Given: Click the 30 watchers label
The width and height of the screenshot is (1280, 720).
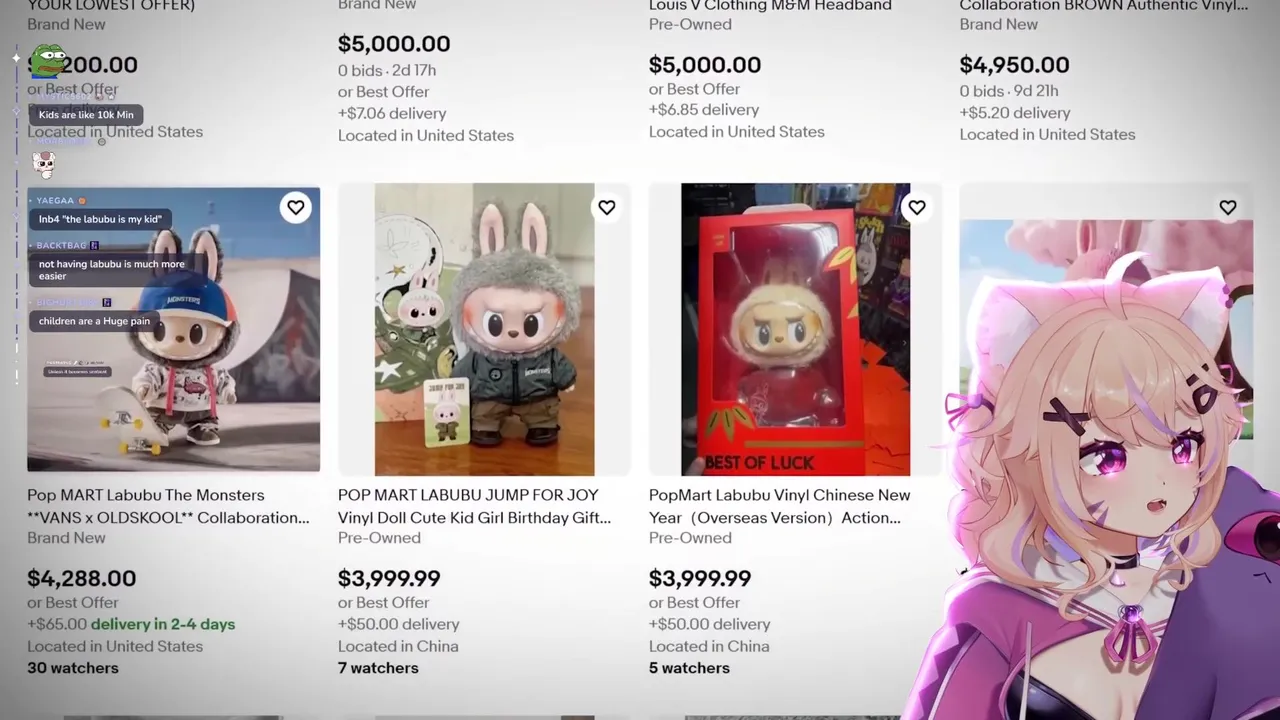Looking at the screenshot, I should pos(73,668).
